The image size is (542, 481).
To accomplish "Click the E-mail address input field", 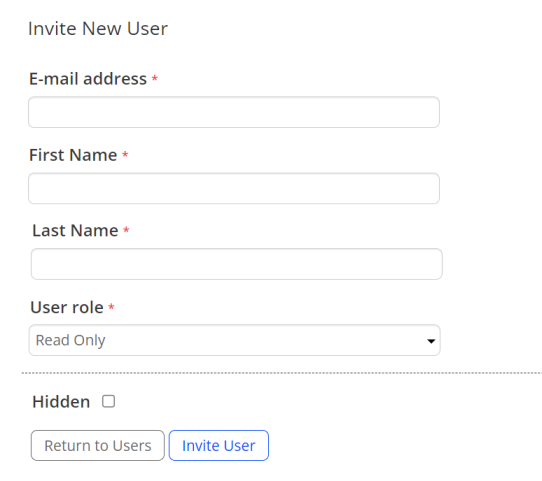I will point(234,112).
